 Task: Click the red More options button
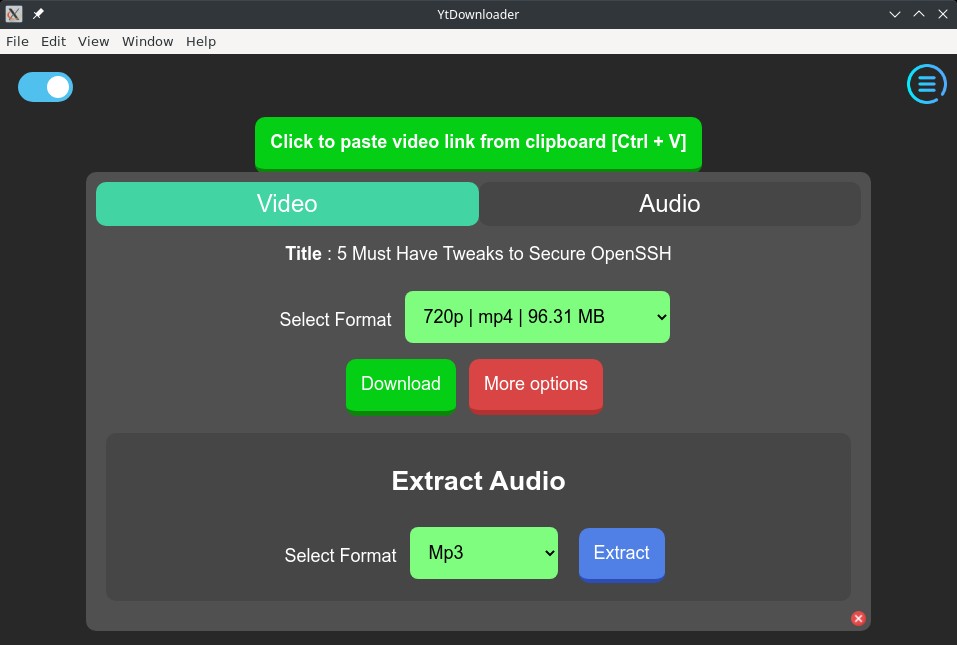pos(536,385)
